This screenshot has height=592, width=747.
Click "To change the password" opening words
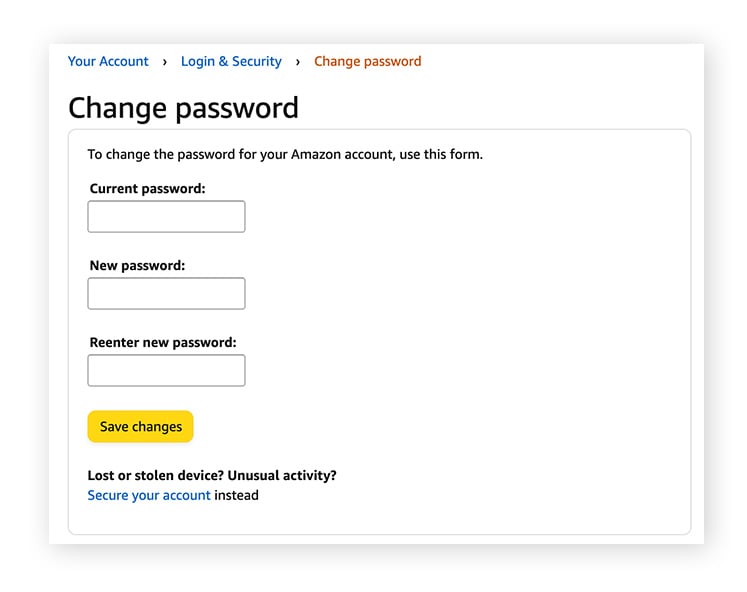pos(160,155)
